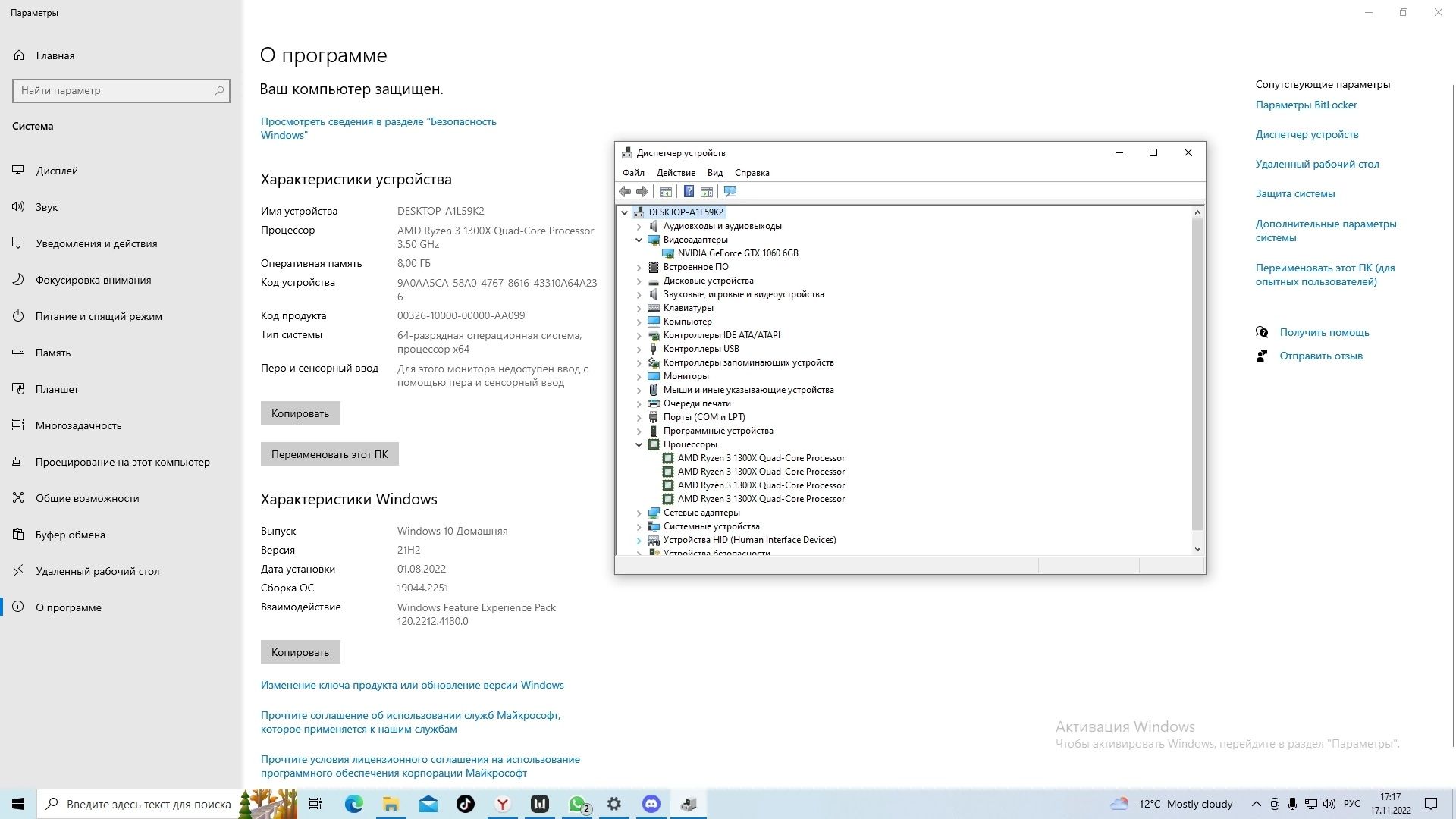Select Очереди печати category

[x=697, y=403]
